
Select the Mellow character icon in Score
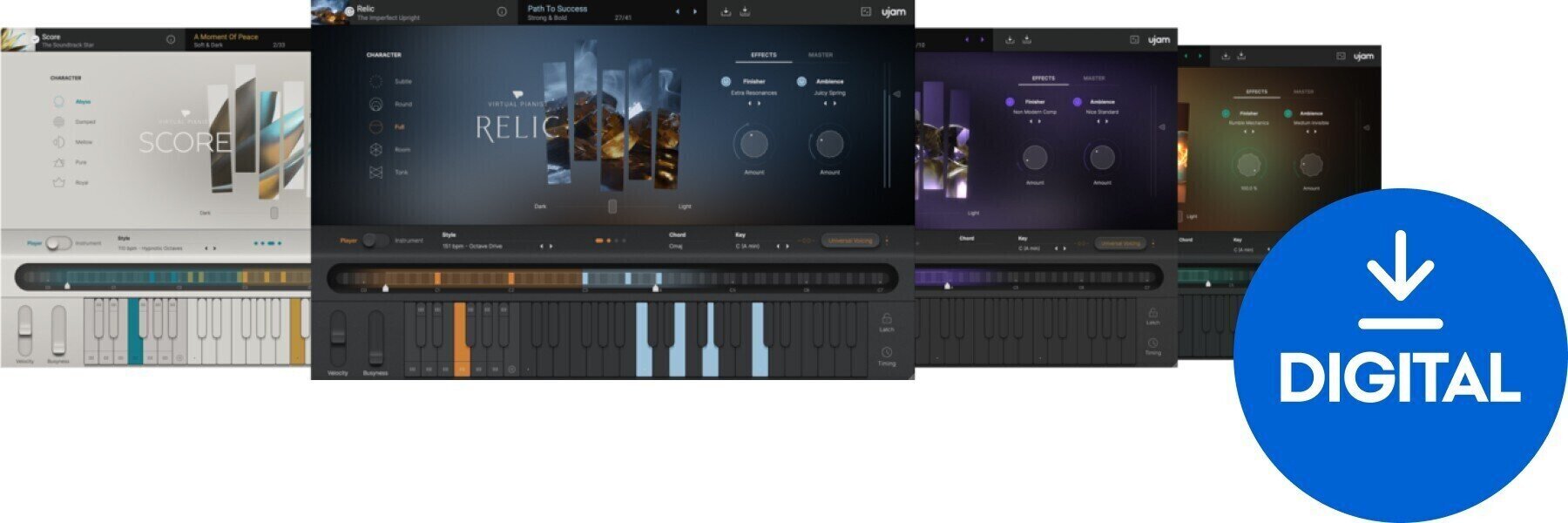coord(58,142)
